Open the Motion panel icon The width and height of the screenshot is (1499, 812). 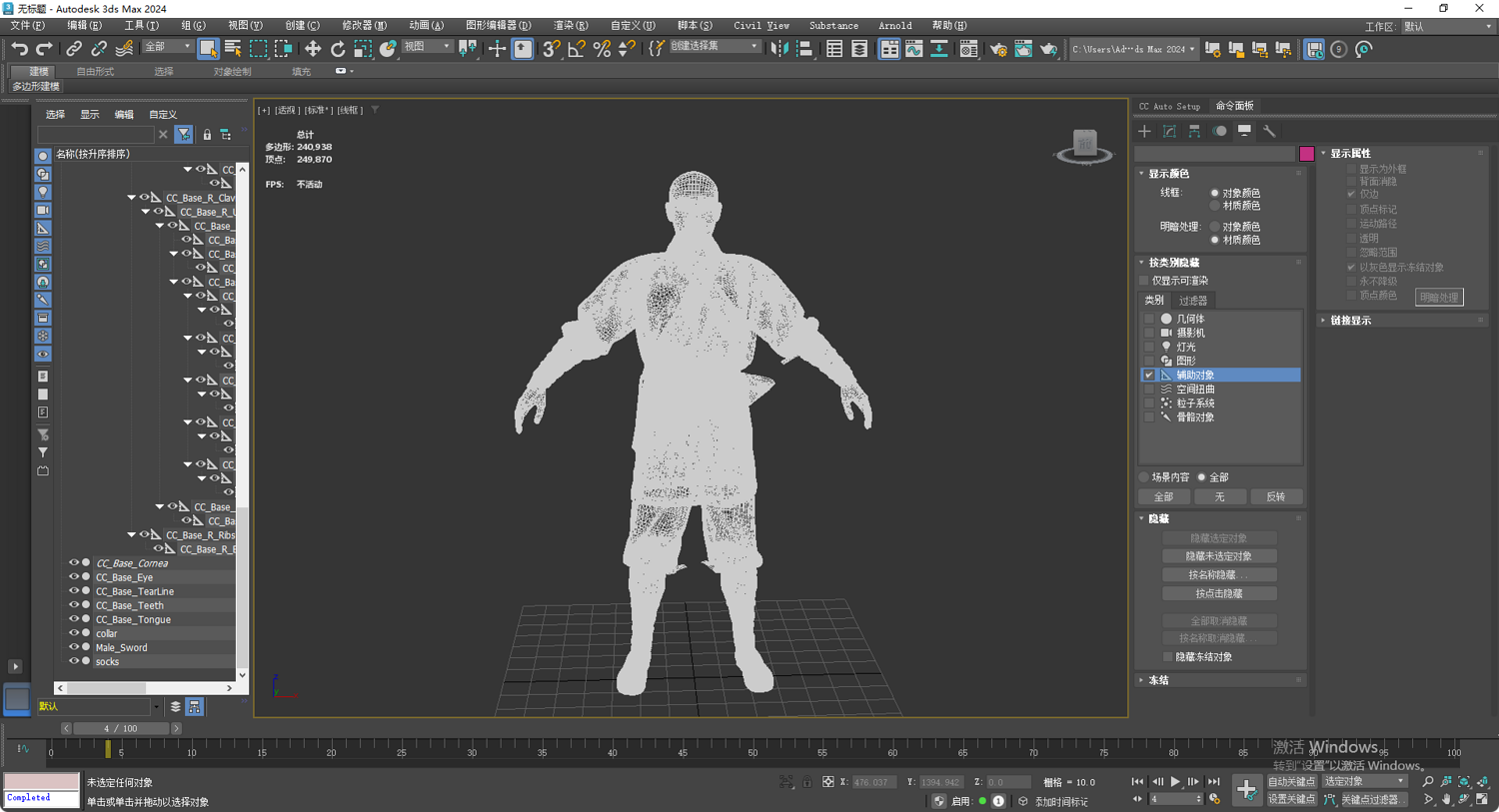click(1220, 131)
